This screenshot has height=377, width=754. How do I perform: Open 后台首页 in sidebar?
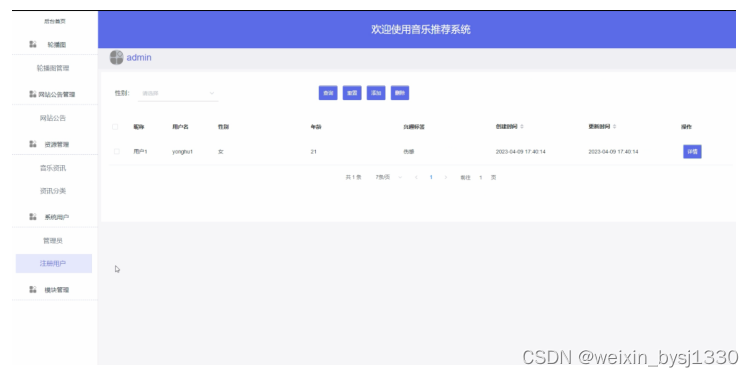click(54, 22)
